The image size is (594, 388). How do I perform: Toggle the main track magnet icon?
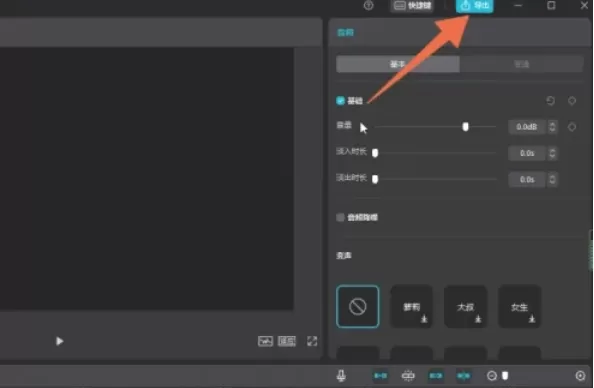point(380,375)
